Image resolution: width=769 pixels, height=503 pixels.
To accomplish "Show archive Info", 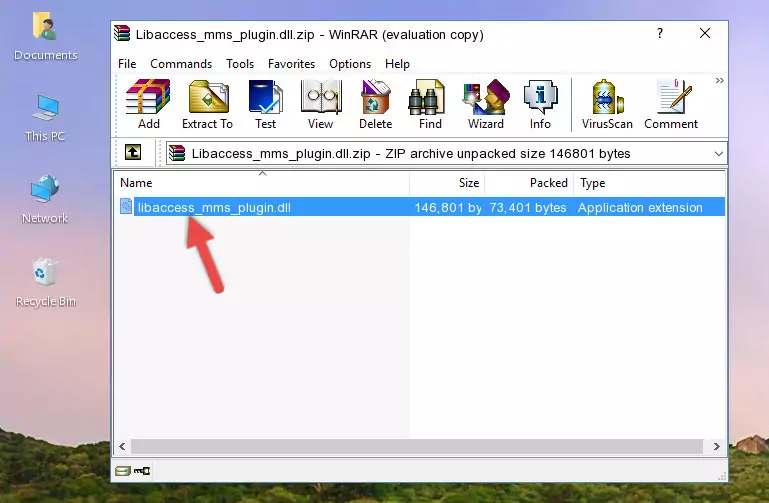I will point(540,104).
